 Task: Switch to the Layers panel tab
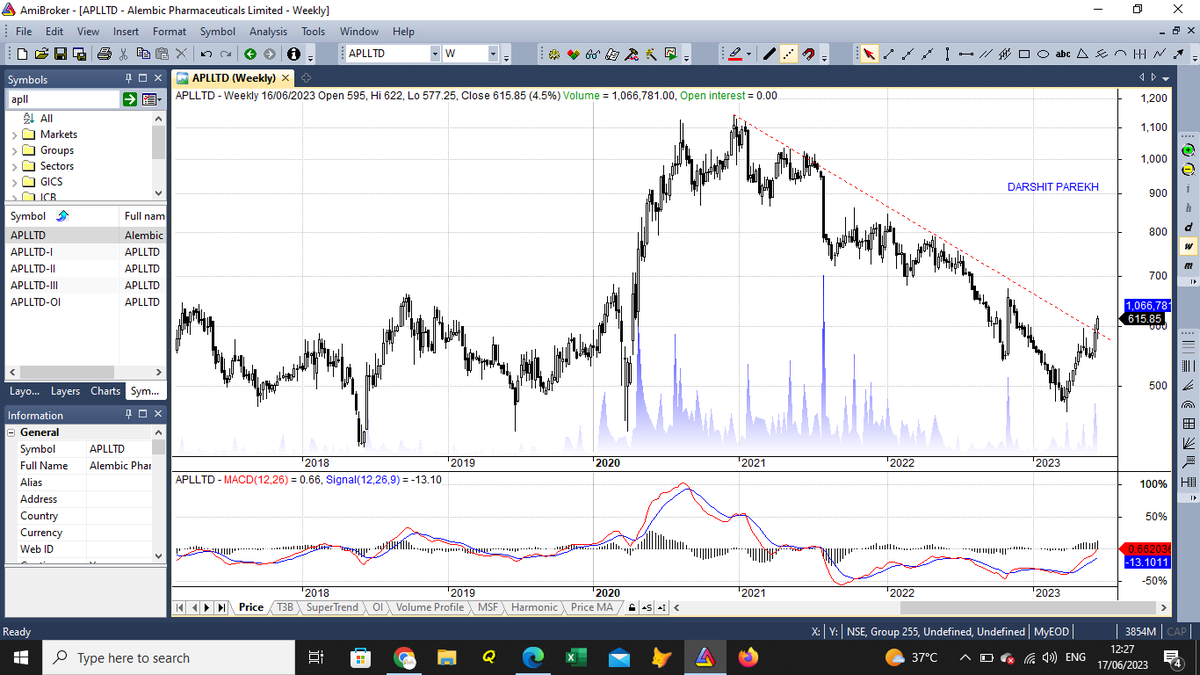point(65,391)
